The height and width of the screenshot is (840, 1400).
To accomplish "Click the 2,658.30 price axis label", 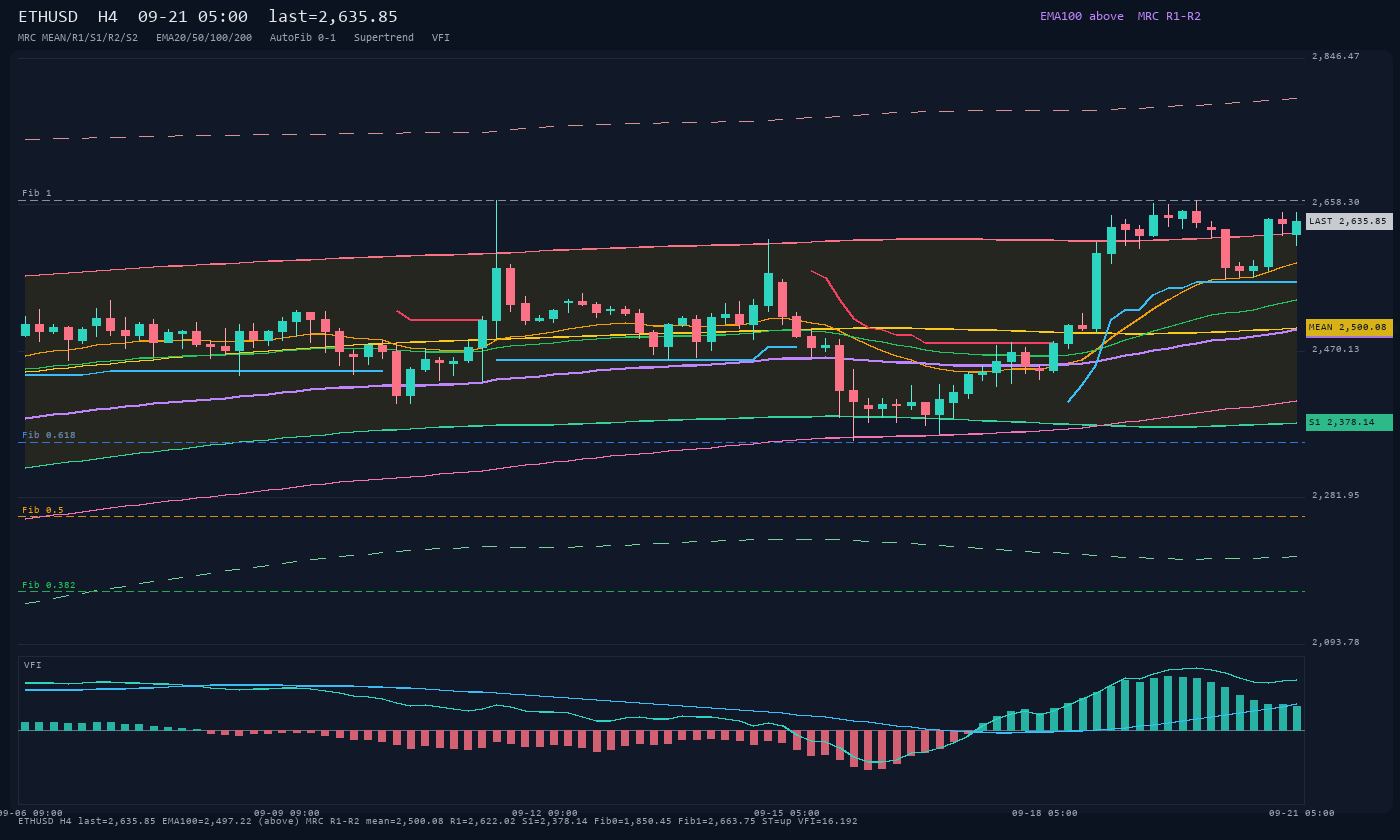I will tap(1336, 202).
